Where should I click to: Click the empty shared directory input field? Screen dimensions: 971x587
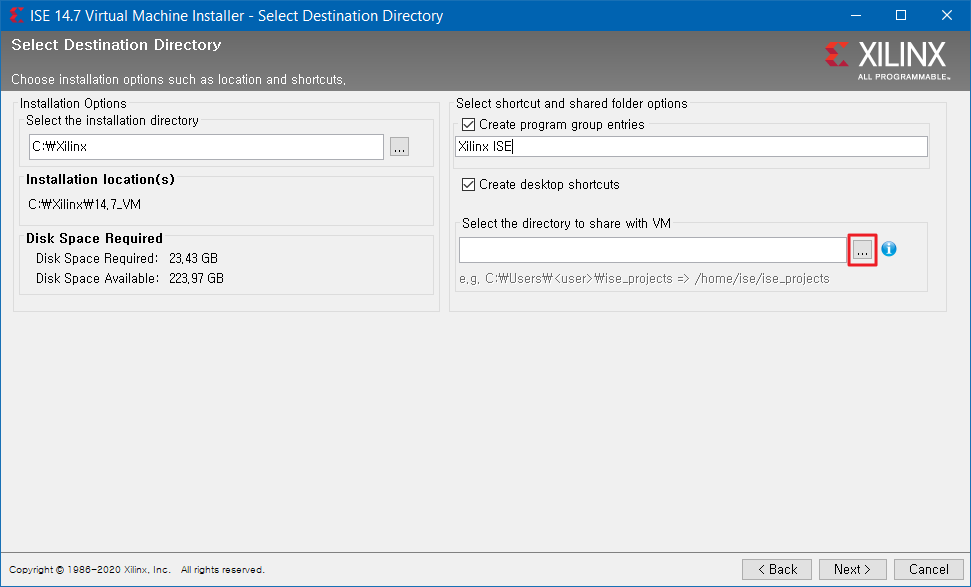click(653, 250)
